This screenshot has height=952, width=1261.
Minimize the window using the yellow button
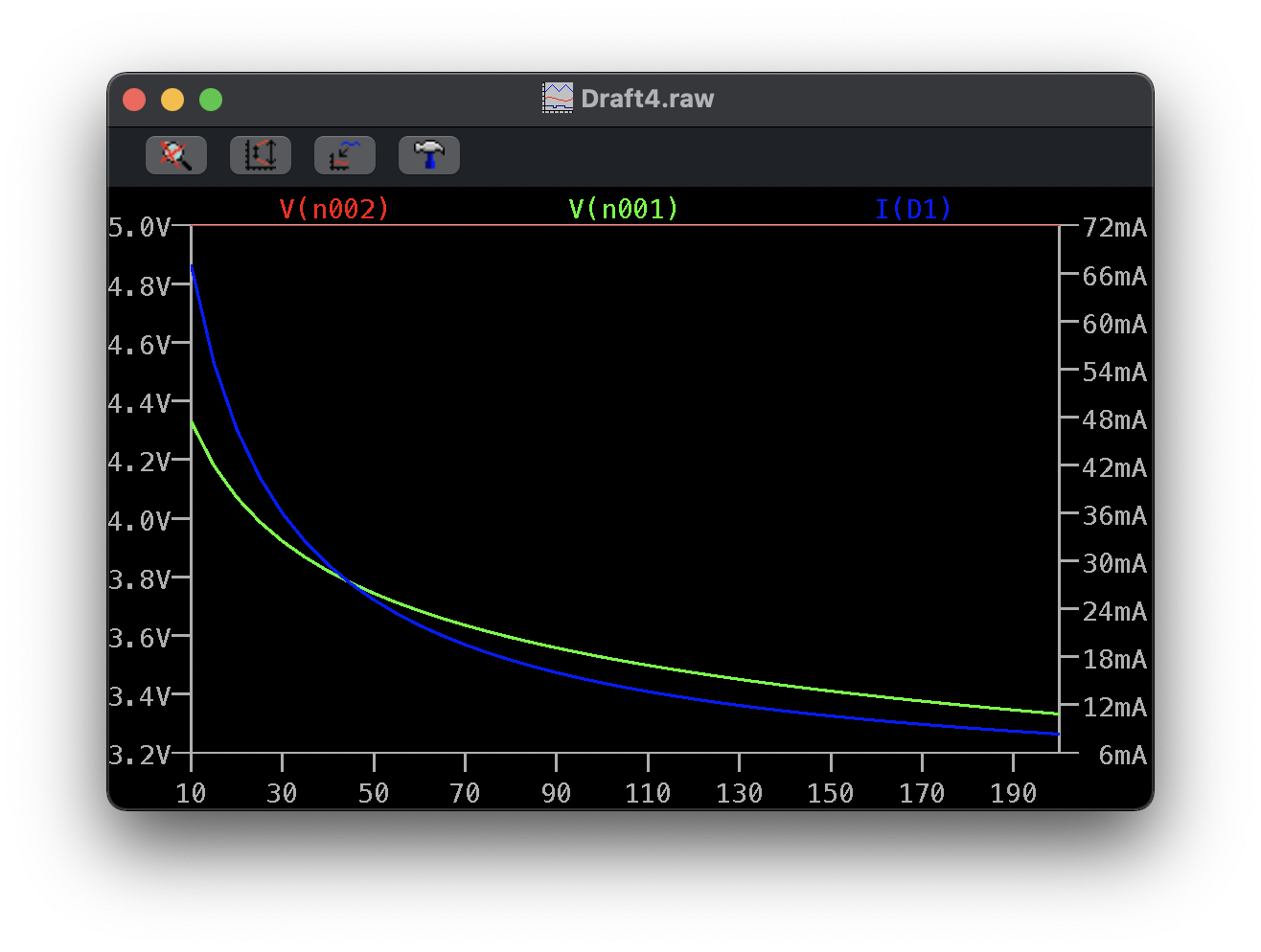(172, 100)
